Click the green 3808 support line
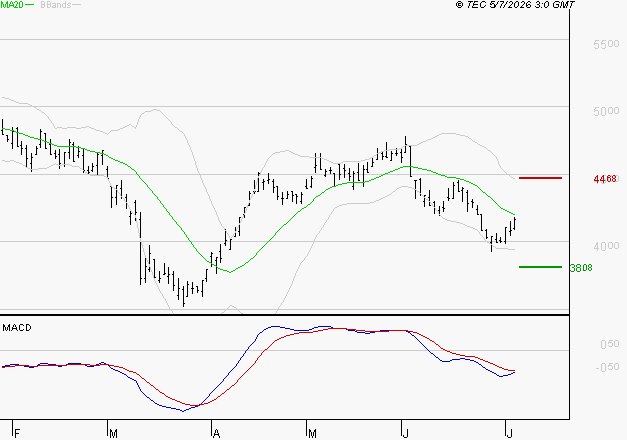This screenshot has height=440, width=627. 540,267
